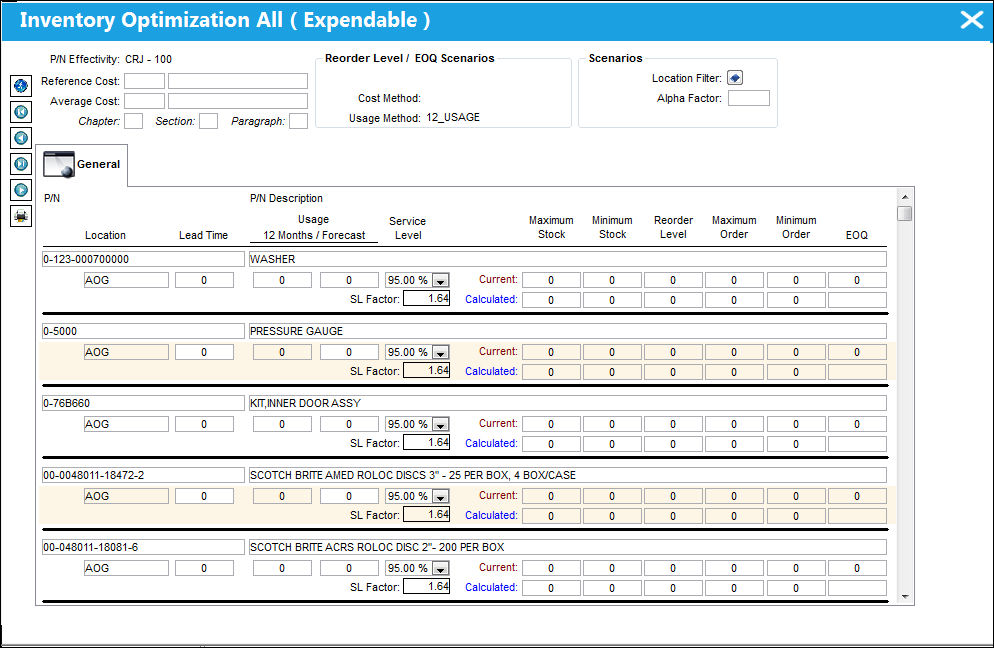This screenshot has height=648, width=994.
Task: Open the Location Filter lookup icon
Action: click(x=735, y=78)
